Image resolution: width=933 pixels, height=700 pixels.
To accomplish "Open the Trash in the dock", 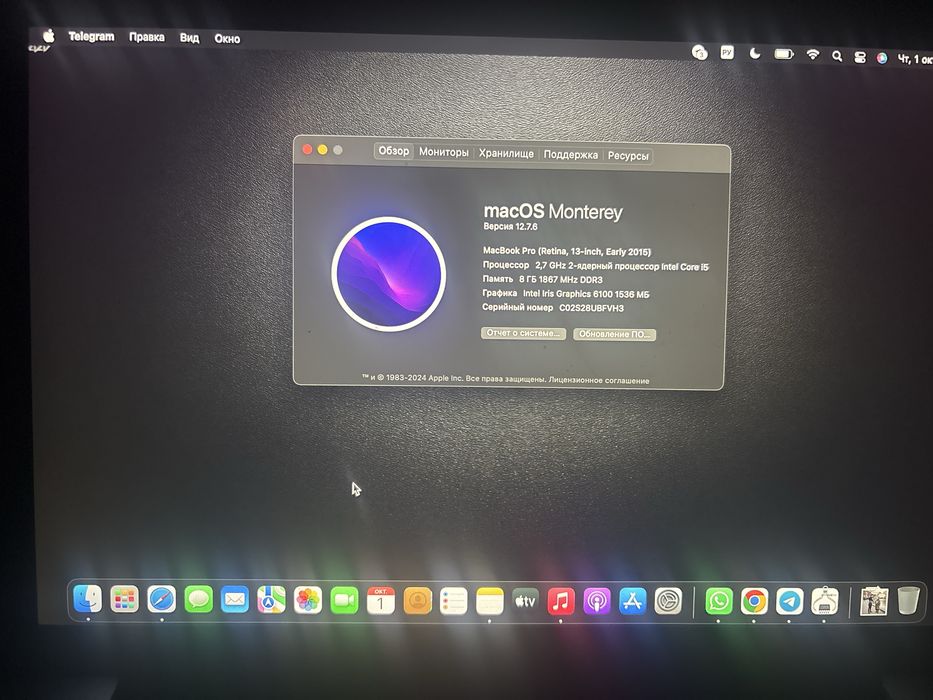I will (x=908, y=601).
